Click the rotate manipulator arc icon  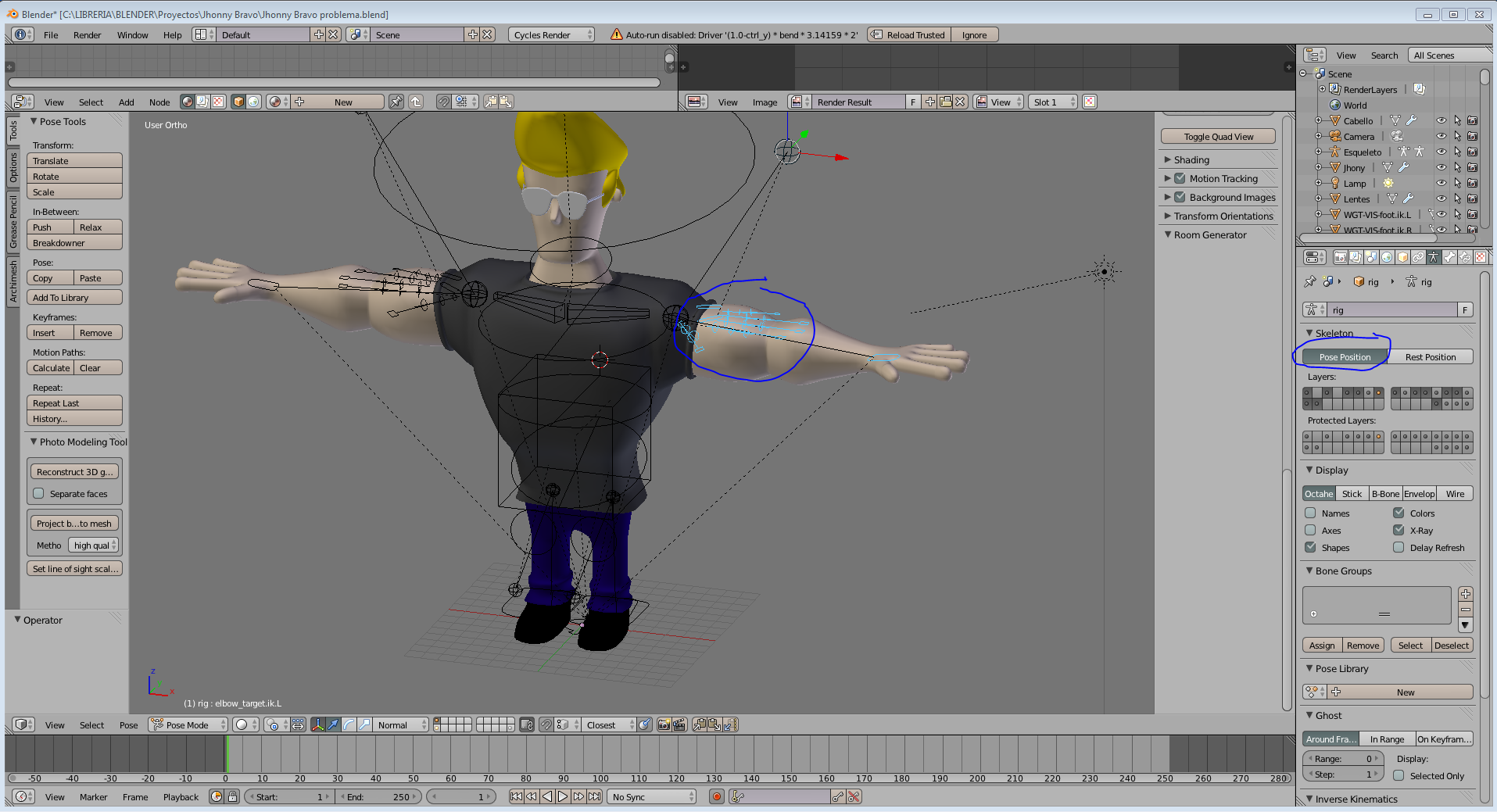tap(349, 724)
